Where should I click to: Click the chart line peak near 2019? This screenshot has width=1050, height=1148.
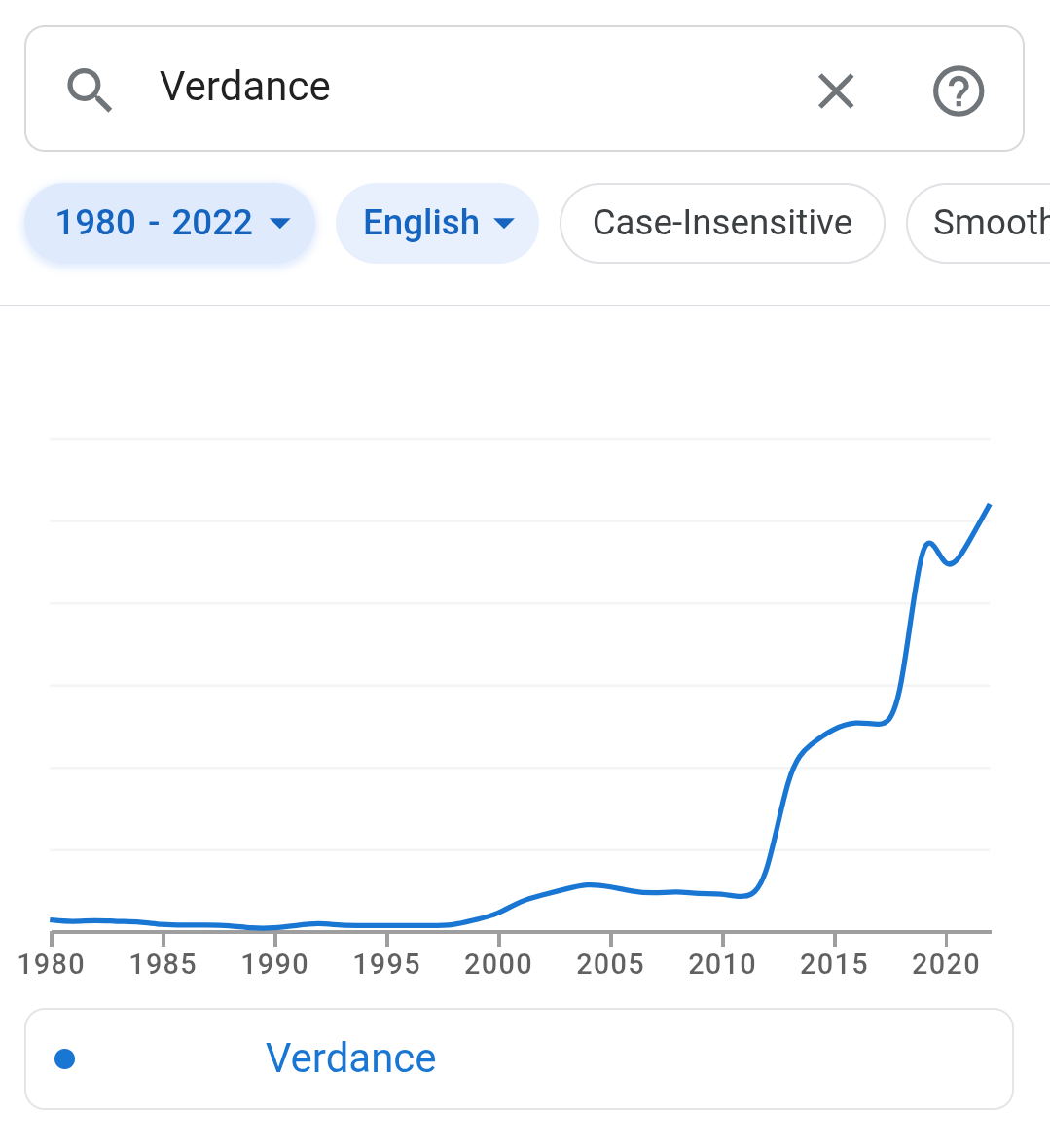929,543
